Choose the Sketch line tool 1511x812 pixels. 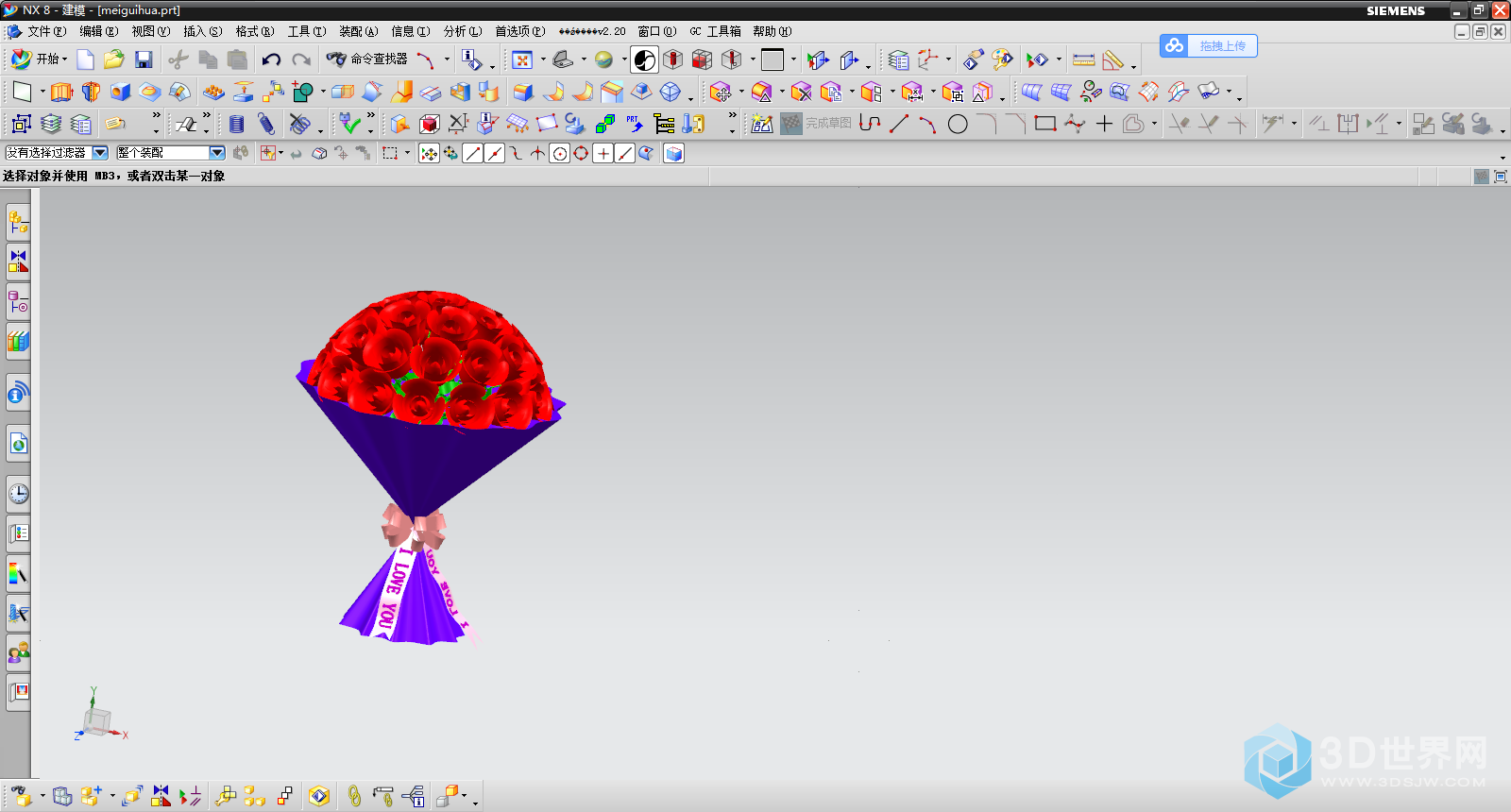coord(899,124)
